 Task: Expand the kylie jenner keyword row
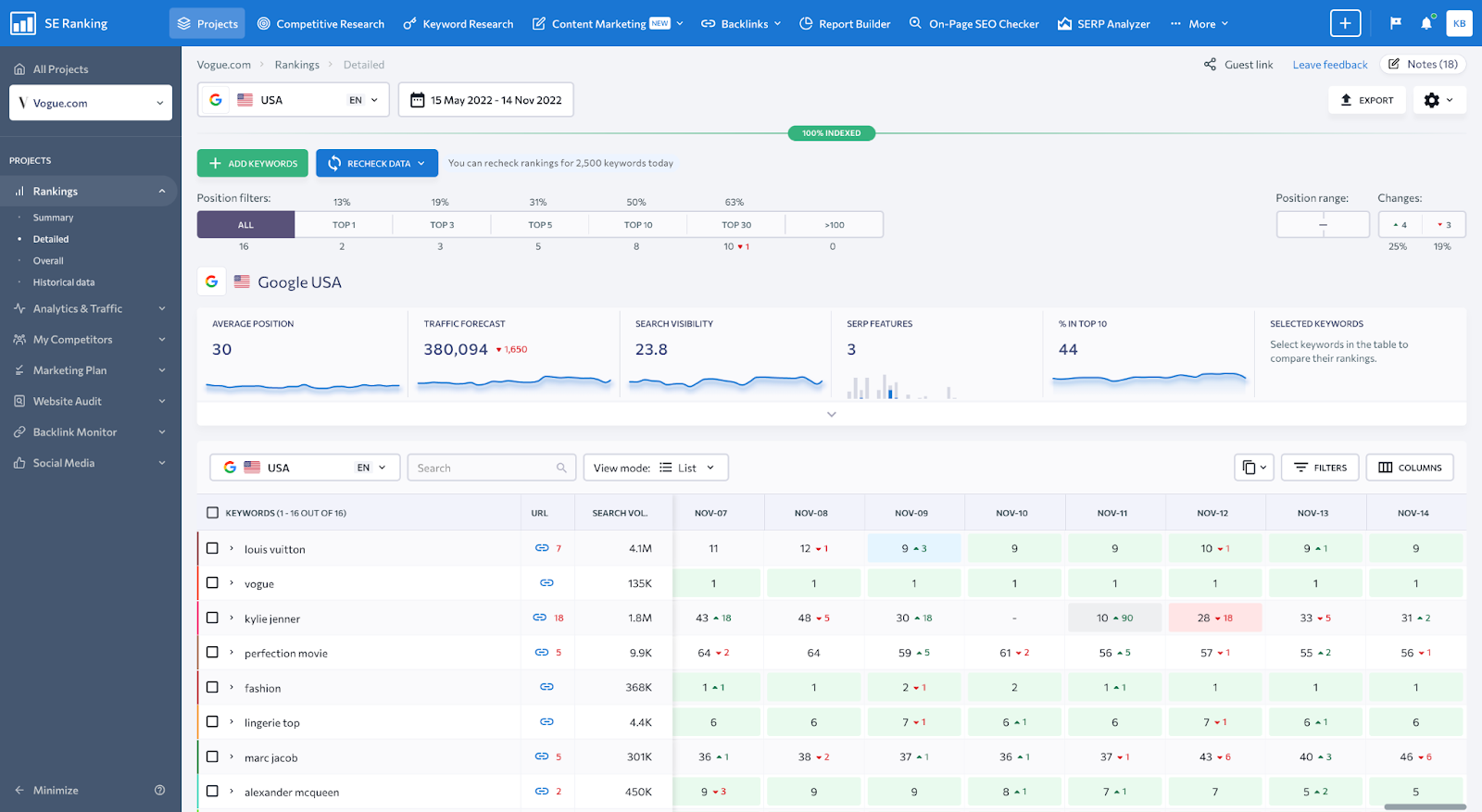point(232,618)
